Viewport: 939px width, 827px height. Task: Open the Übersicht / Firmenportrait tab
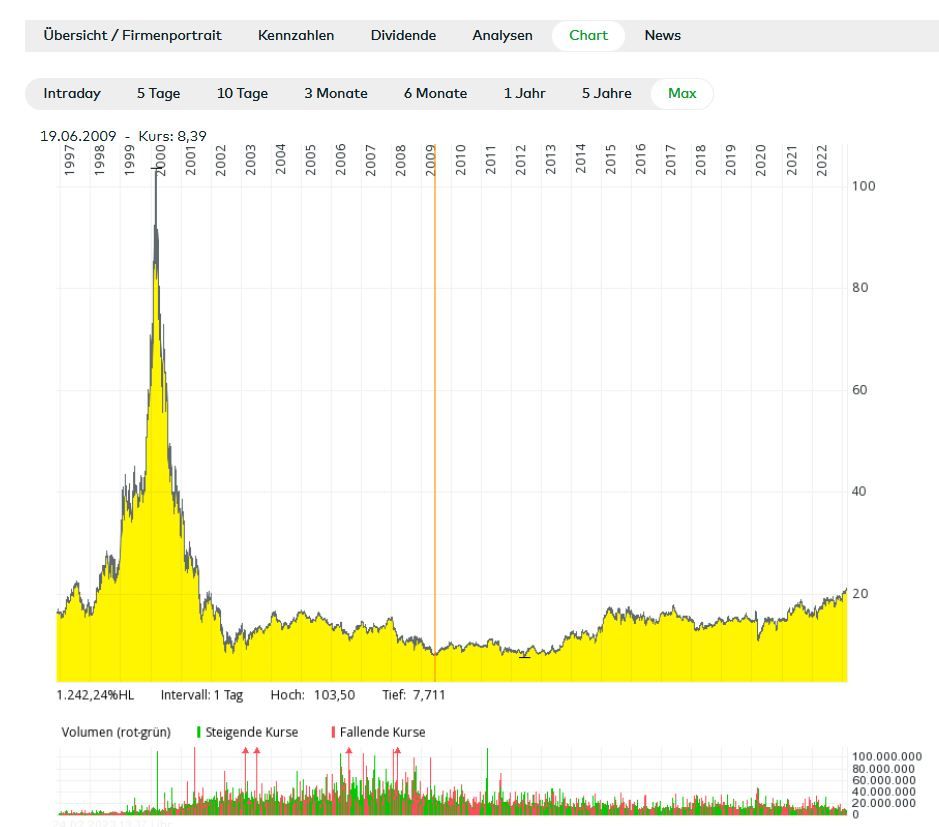132,35
